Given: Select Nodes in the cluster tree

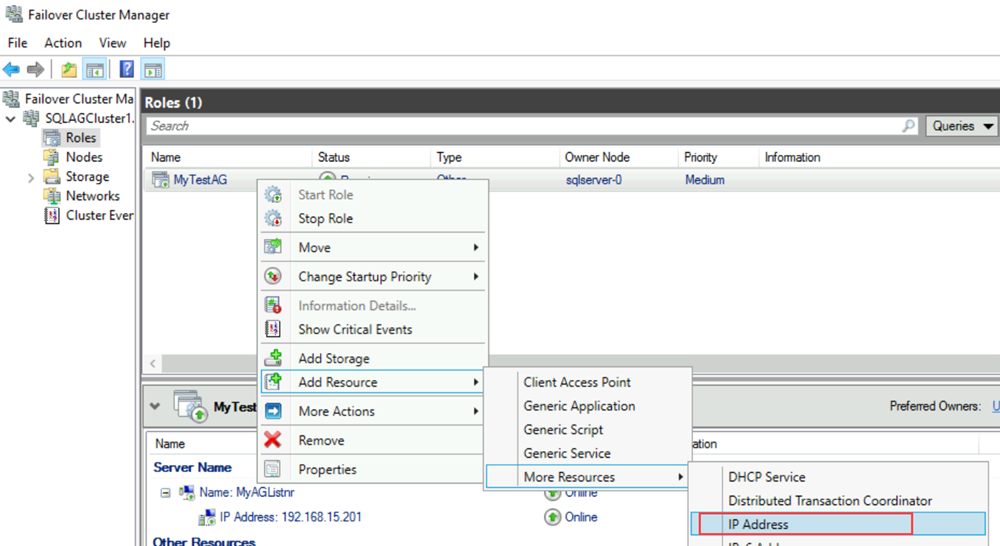Looking at the screenshot, I should click(x=84, y=157).
